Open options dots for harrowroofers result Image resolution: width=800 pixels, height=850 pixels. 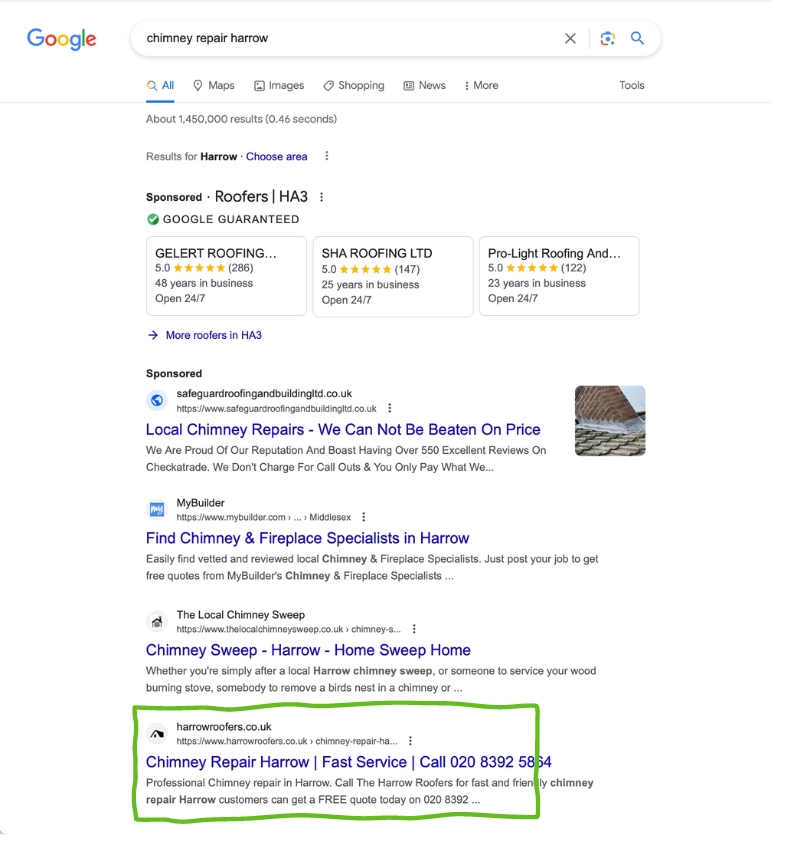click(410, 740)
